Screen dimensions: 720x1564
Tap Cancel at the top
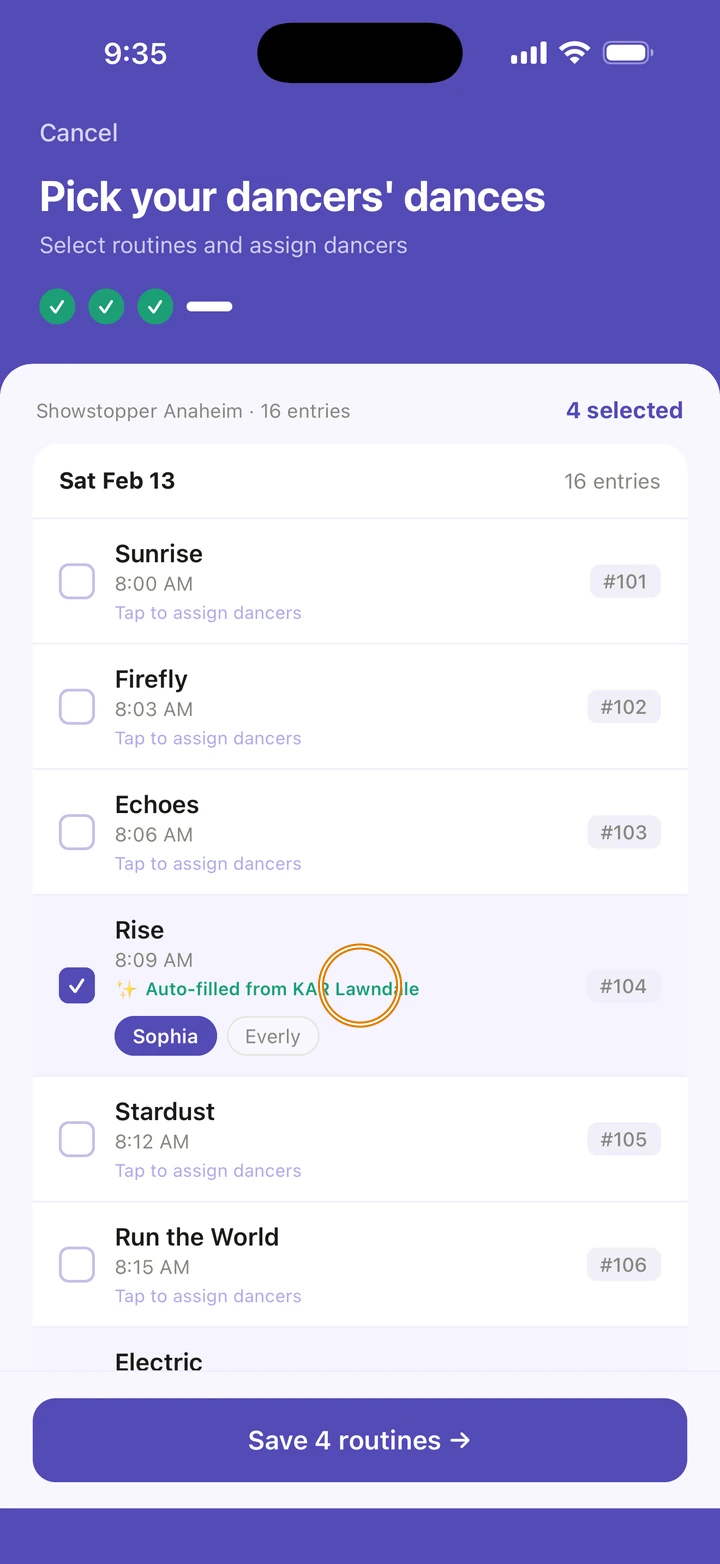pos(79,133)
